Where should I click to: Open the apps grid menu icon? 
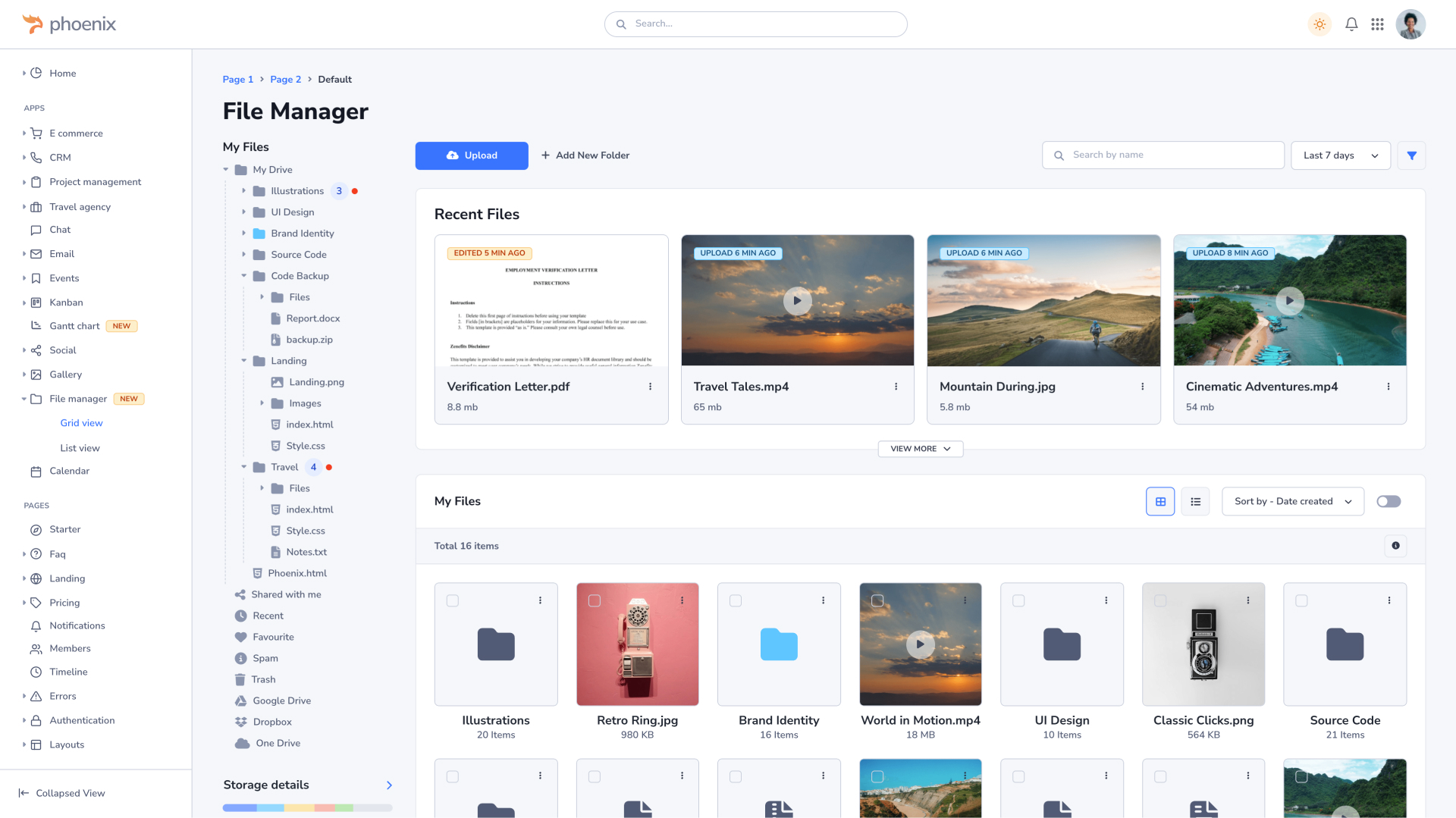coord(1377,24)
